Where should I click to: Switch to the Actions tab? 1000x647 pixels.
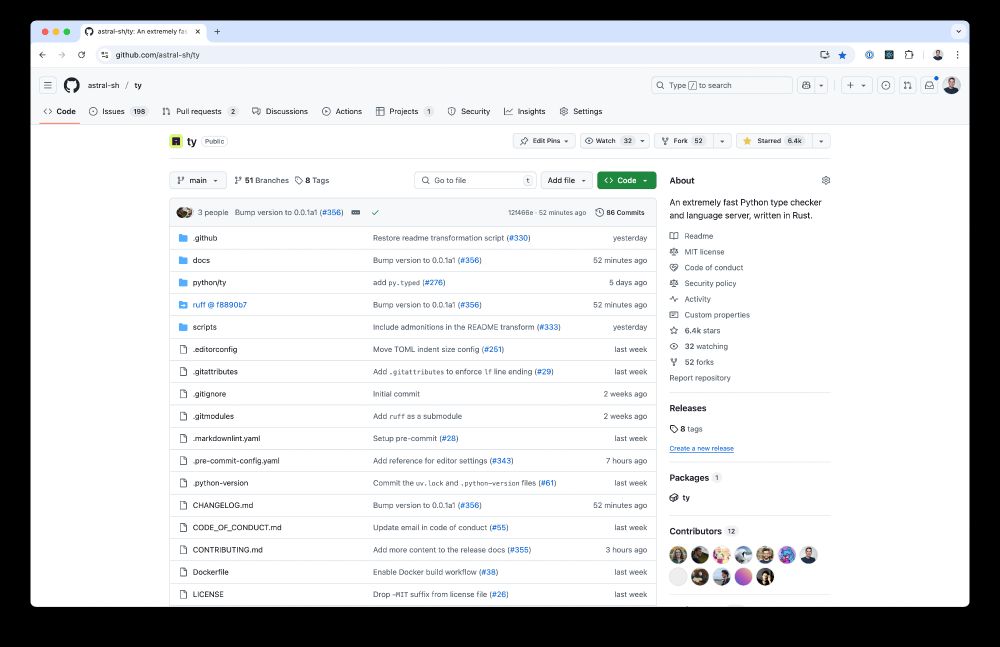click(342, 112)
